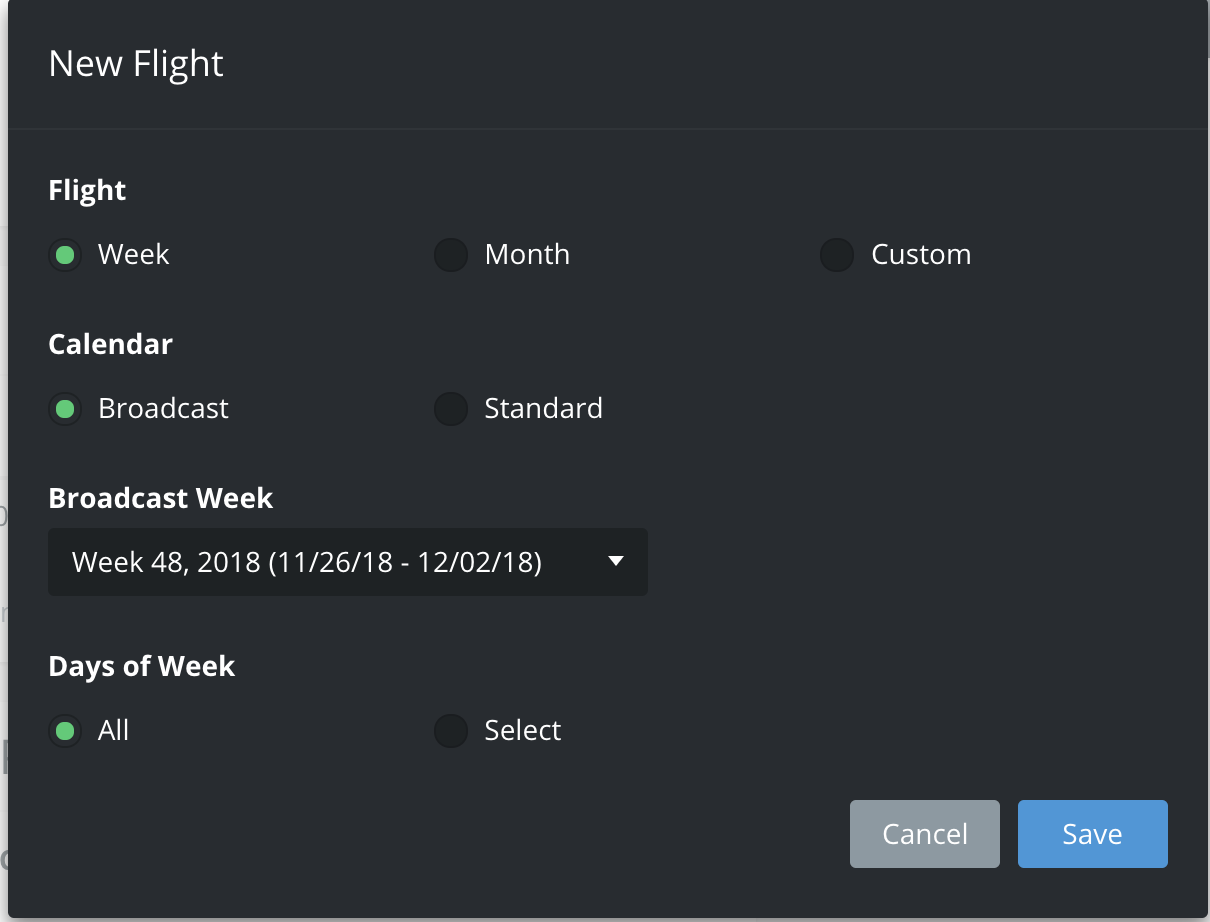Click the Days of Week heading
The width and height of the screenshot is (1210, 922).
142,667
